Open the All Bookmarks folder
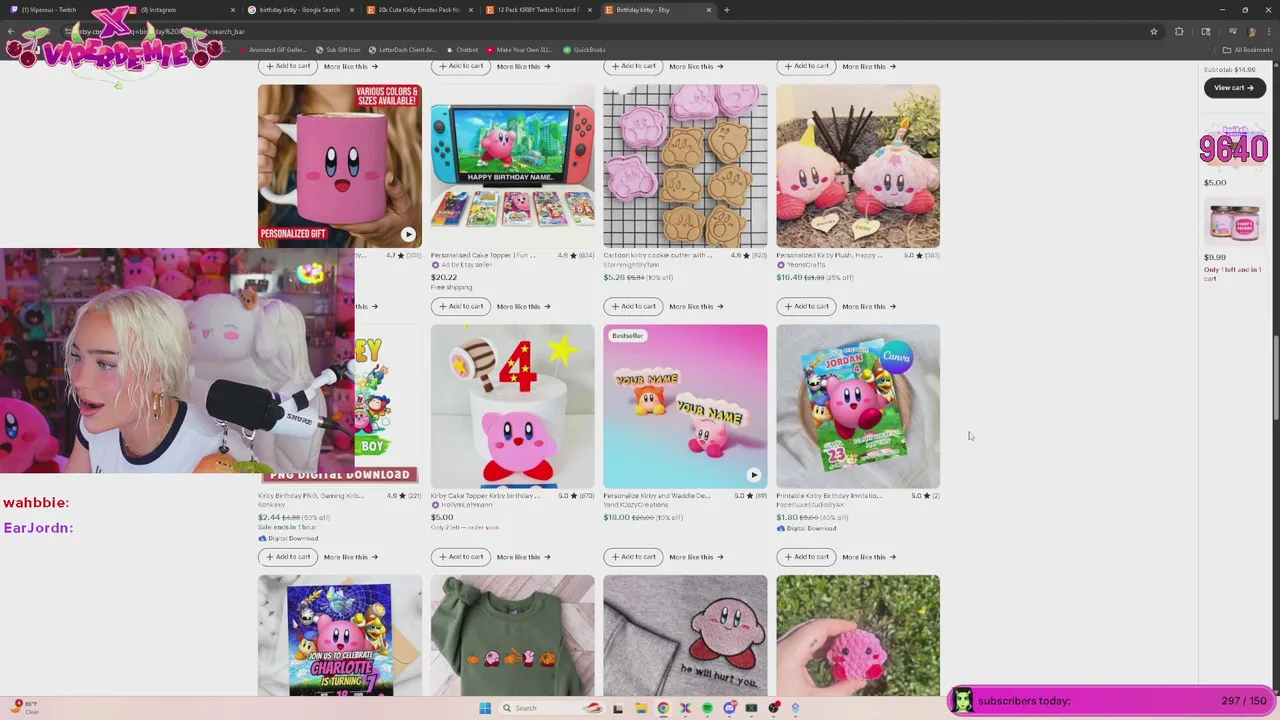 tap(1247, 50)
